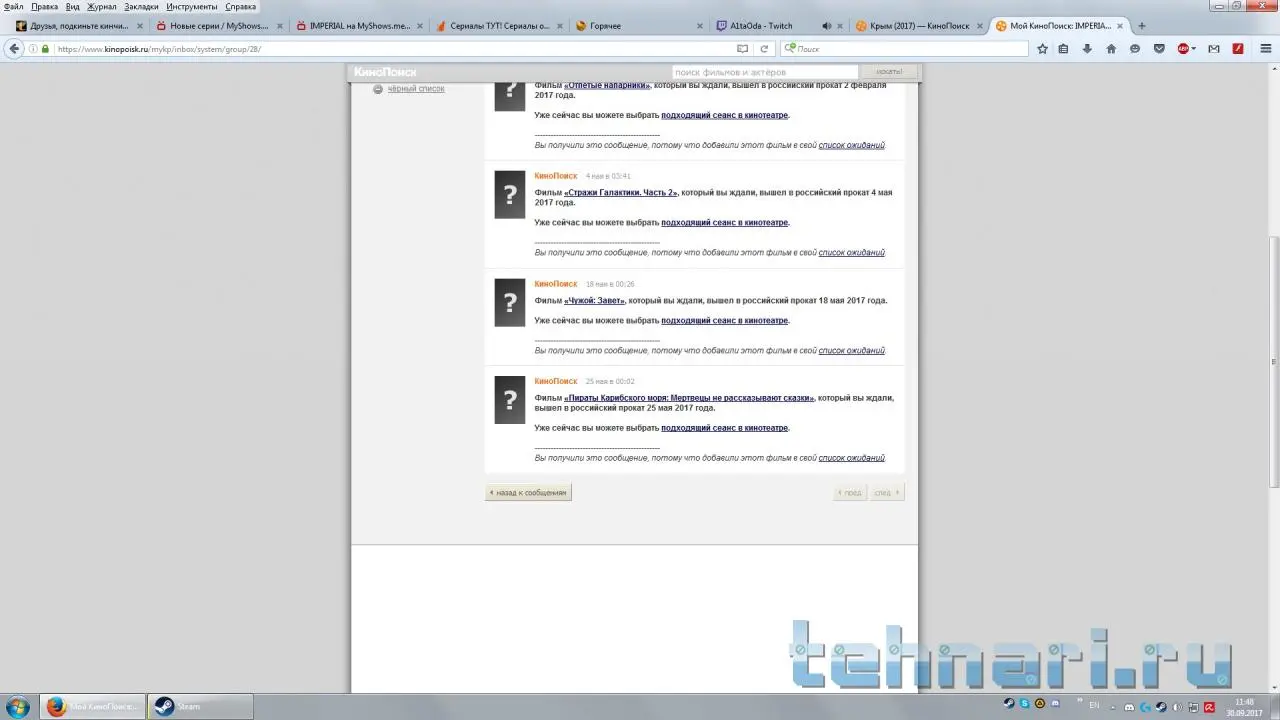1280x720 pixels.
Task: Click КиноПоиск sender name dated 25 мая
Action: pyautogui.click(x=556, y=381)
